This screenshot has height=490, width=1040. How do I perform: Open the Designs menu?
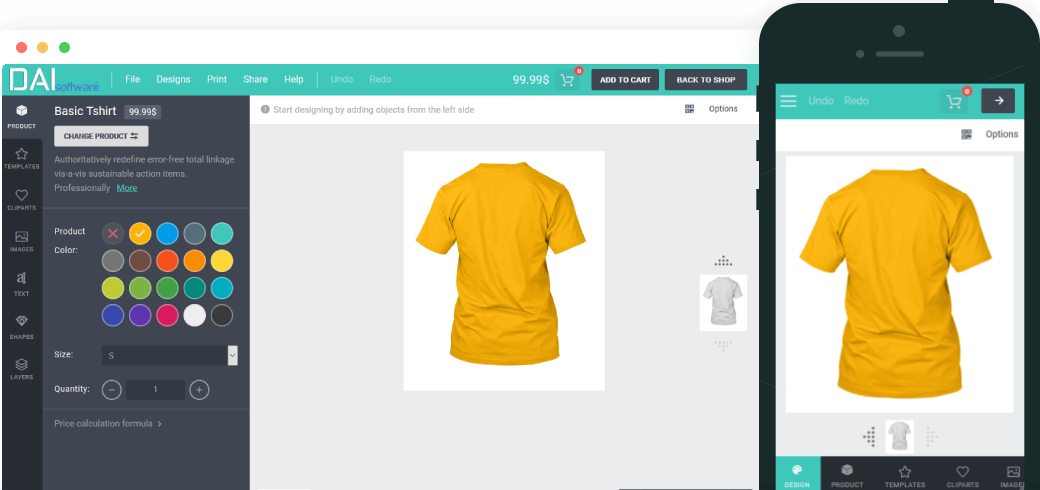(x=173, y=80)
